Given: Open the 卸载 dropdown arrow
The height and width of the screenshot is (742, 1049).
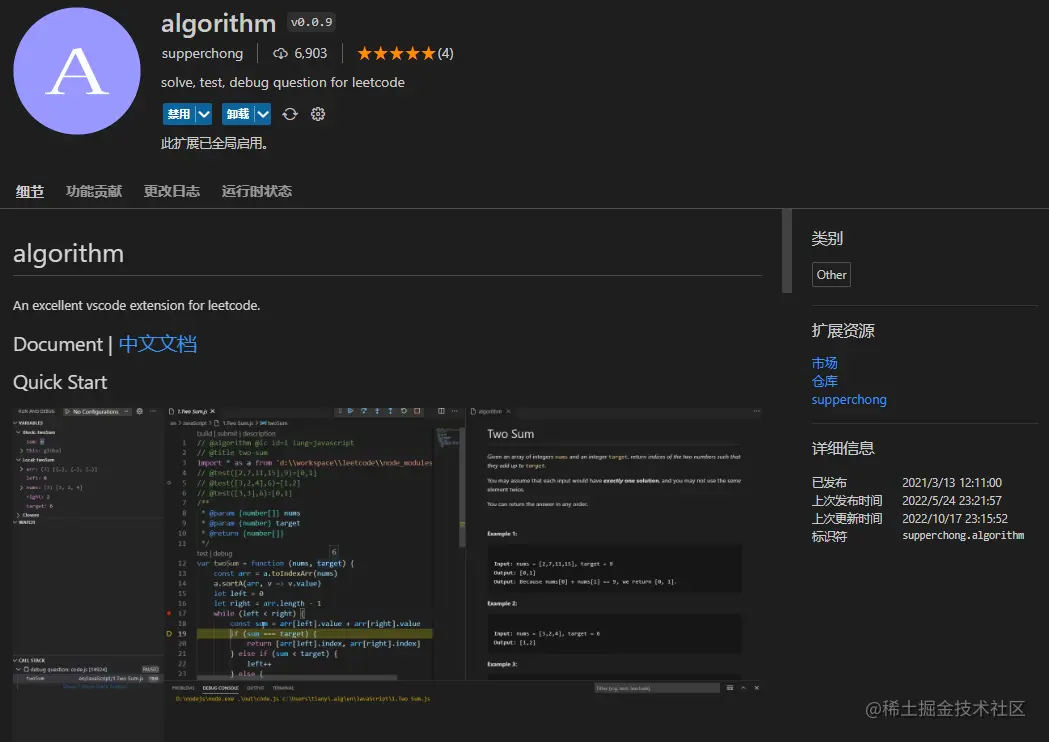Looking at the screenshot, I should tap(263, 114).
